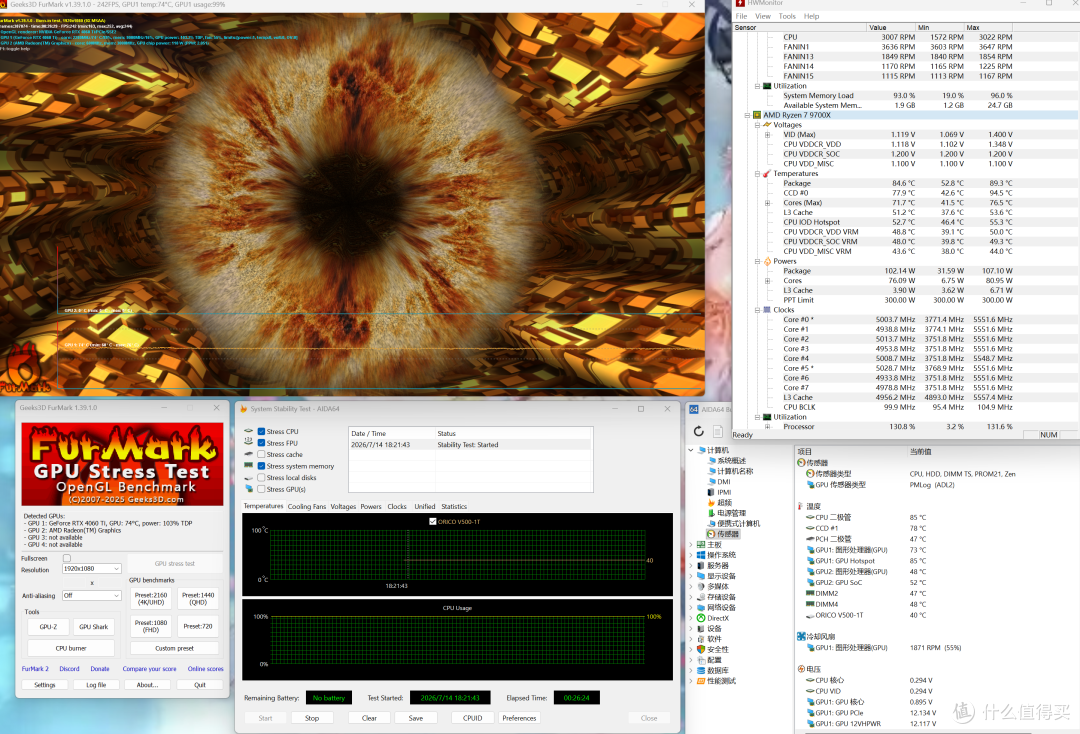Image resolution: width=1080 pixels, height=734 pixels.
Task: Click the 设备 icon in AIDA64 tree
Action: pyautogui.click(x=701, y=629)
